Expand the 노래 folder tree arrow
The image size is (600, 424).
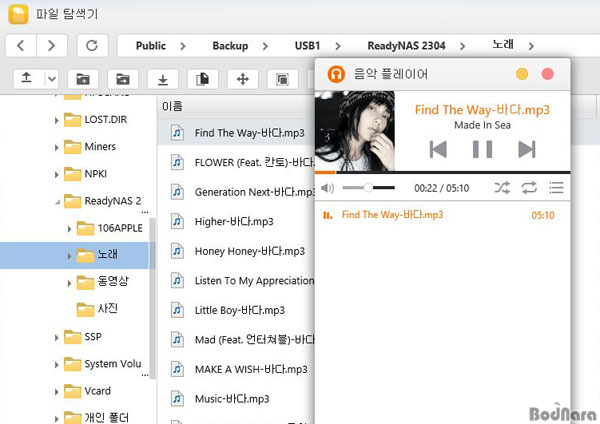point(69,256)
